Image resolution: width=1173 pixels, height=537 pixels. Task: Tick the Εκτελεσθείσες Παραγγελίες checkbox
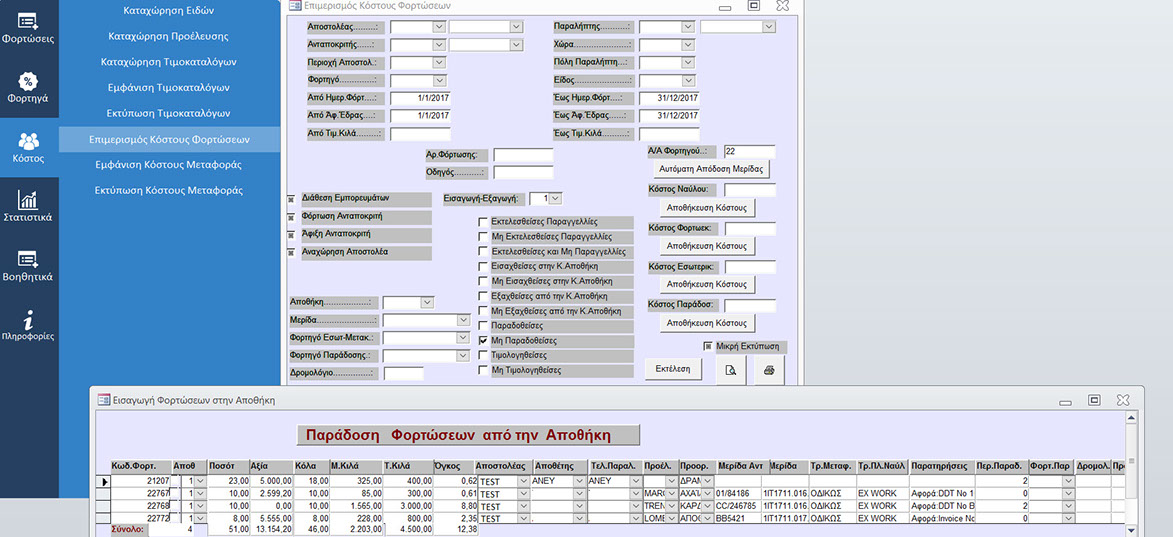(x=483, y=222)
